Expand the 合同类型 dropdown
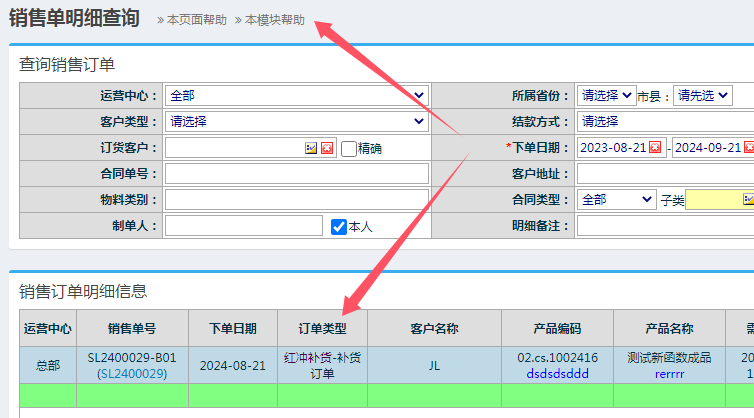This screenshot has width=754, height=418. (617, 199)
